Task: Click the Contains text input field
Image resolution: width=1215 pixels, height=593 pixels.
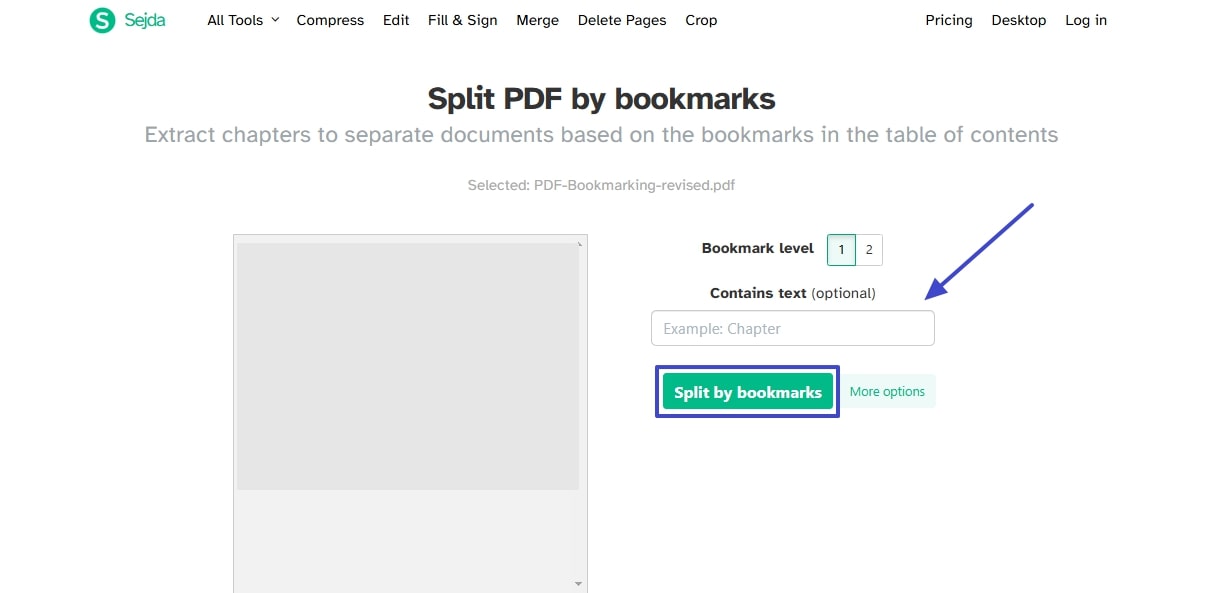Action: pos(792,328)
